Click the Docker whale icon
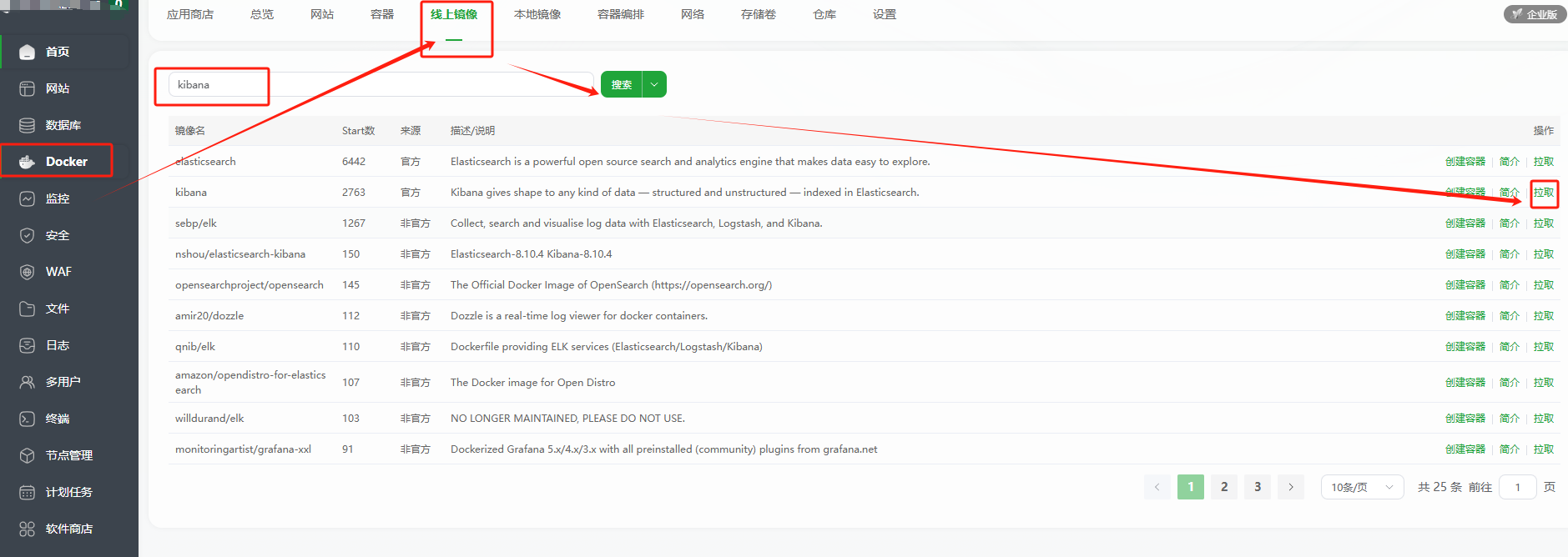 pos(27,162)
